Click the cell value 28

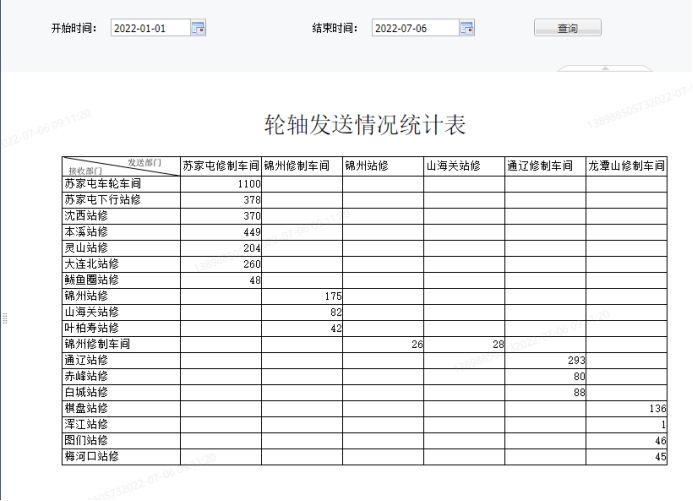[498, 345]
